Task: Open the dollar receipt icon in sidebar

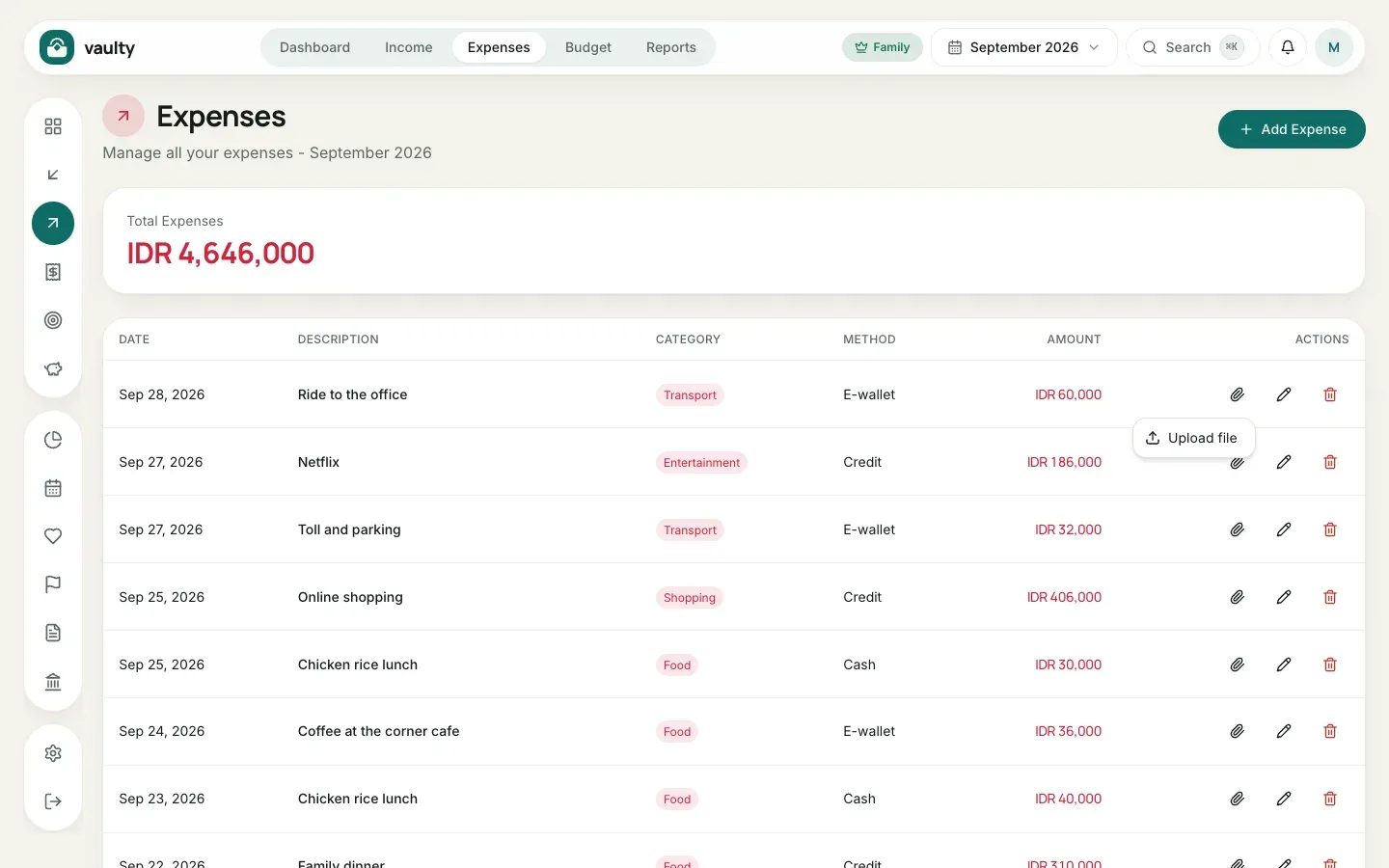Action: point(53,272)
